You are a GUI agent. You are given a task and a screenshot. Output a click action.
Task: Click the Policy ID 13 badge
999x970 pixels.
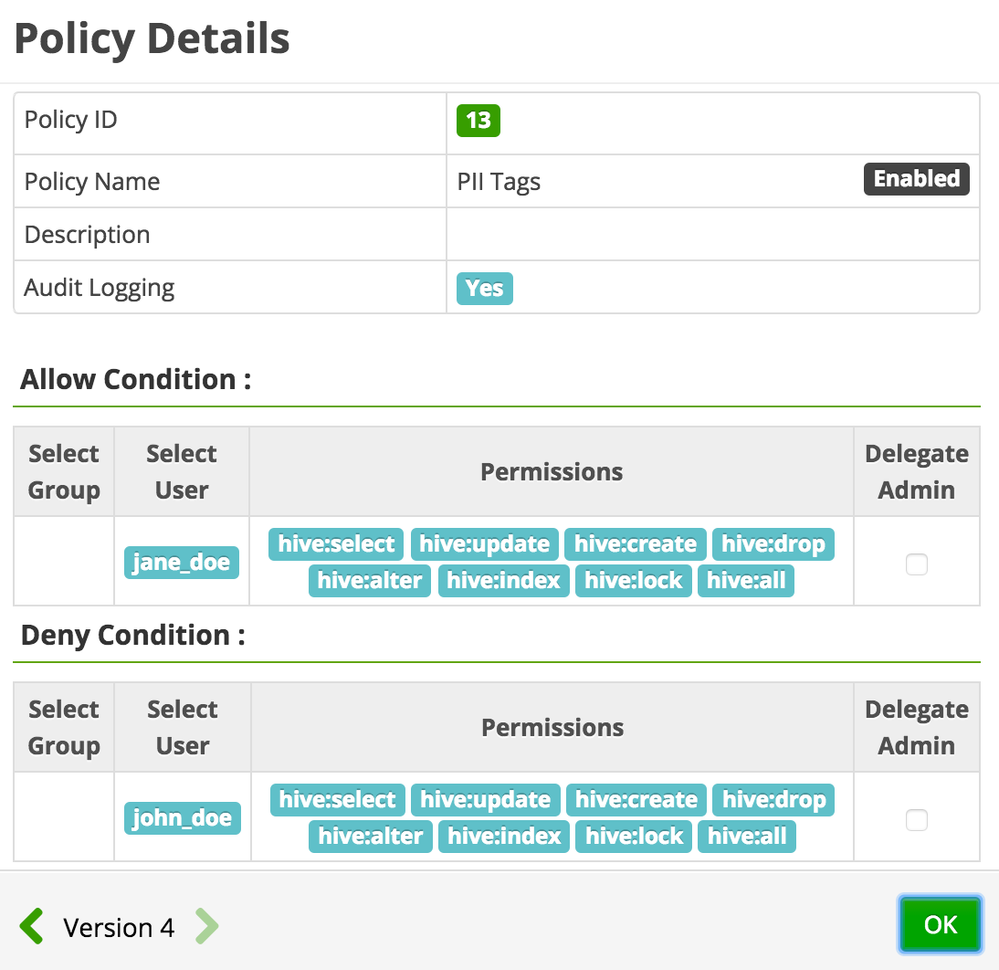click(x=478, y=121)
